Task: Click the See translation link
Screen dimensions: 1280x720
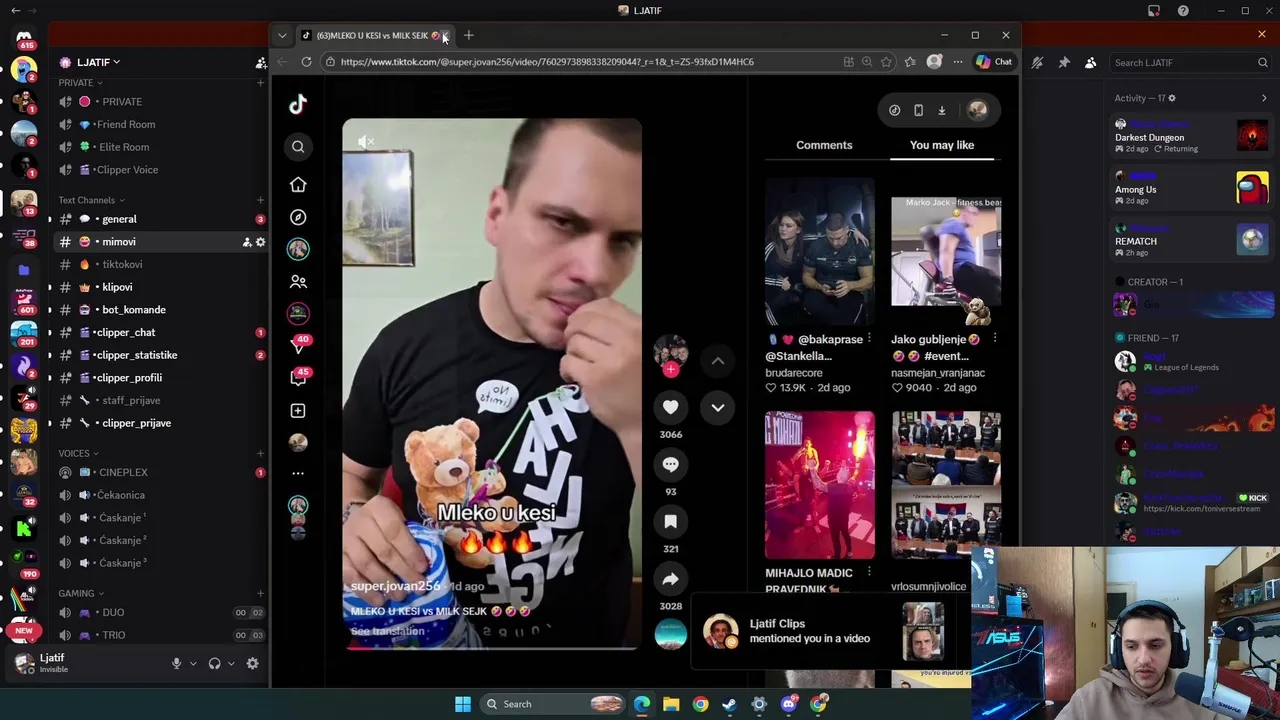Action: 387,631
